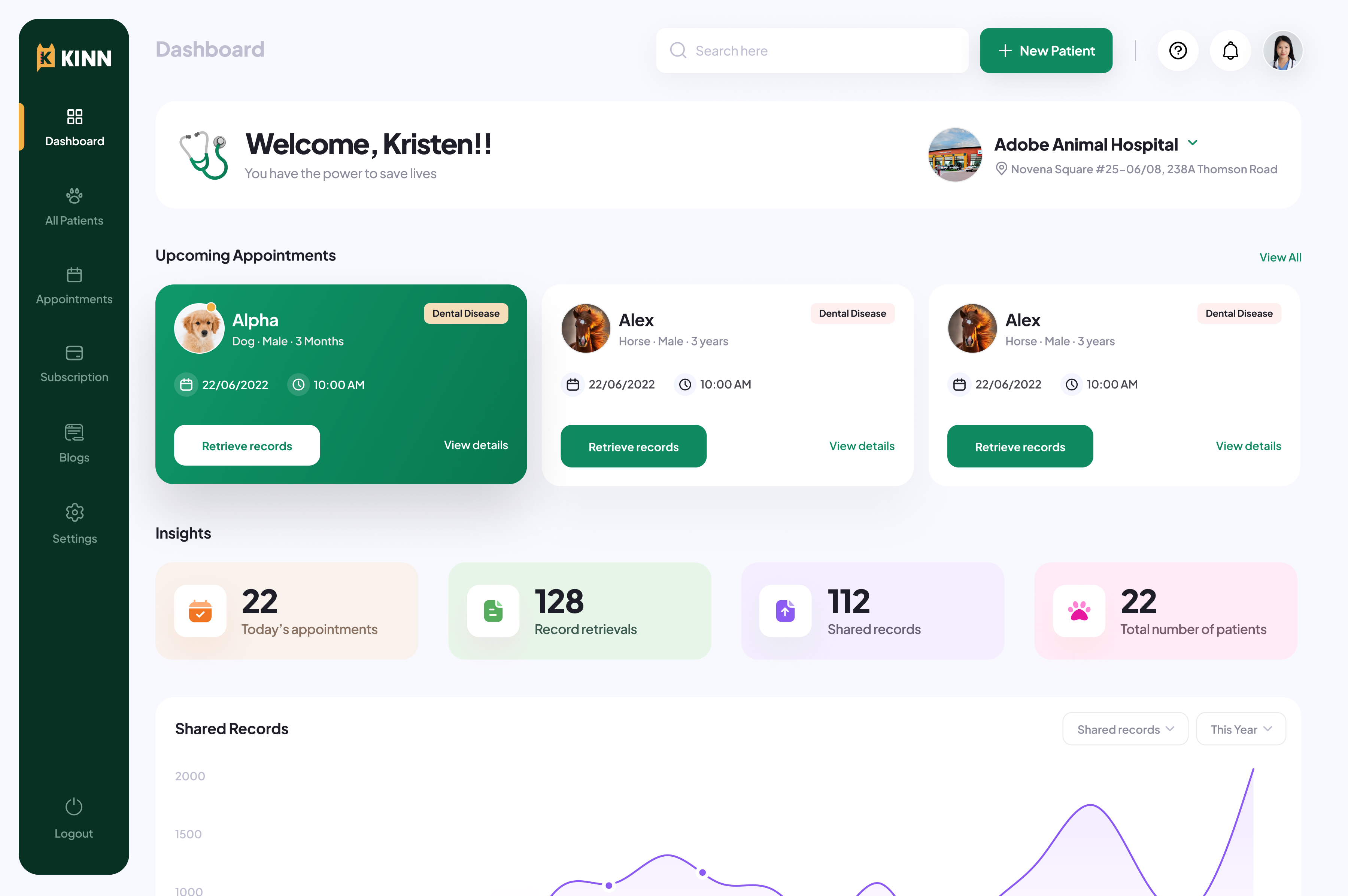The height and width of the screenshot is (896, 1348).
Task: Click the Dashboard grid icon in sidebar
Action: click(74, 116)
